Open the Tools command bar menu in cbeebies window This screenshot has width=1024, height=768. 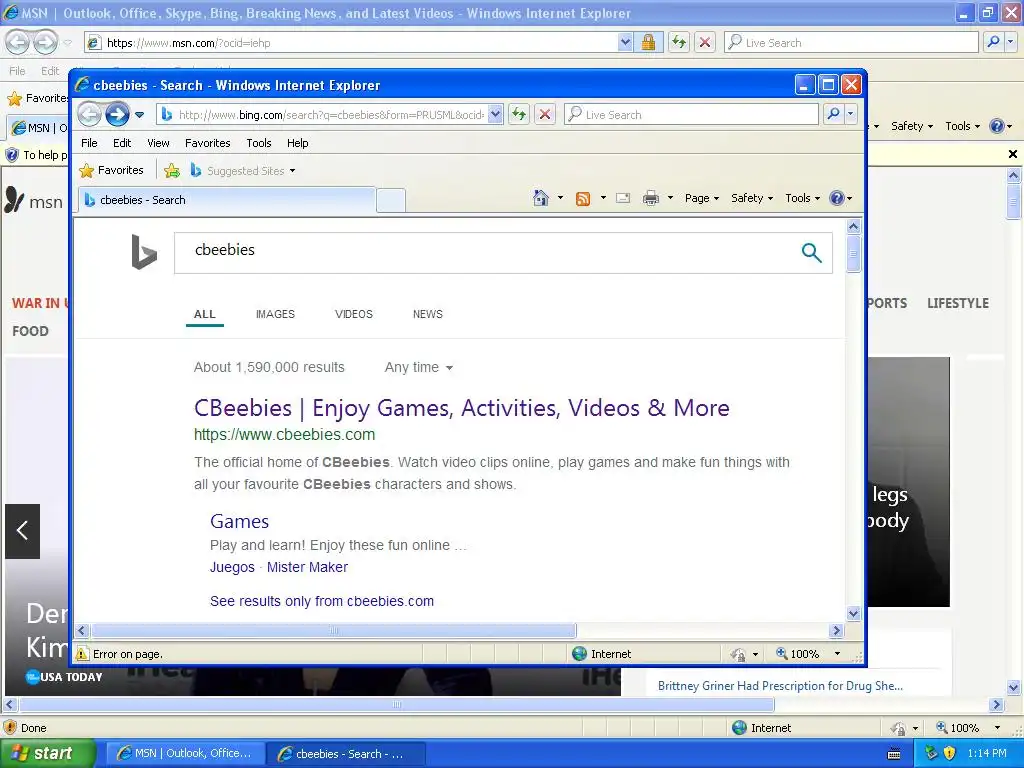(x=802, y=198)
